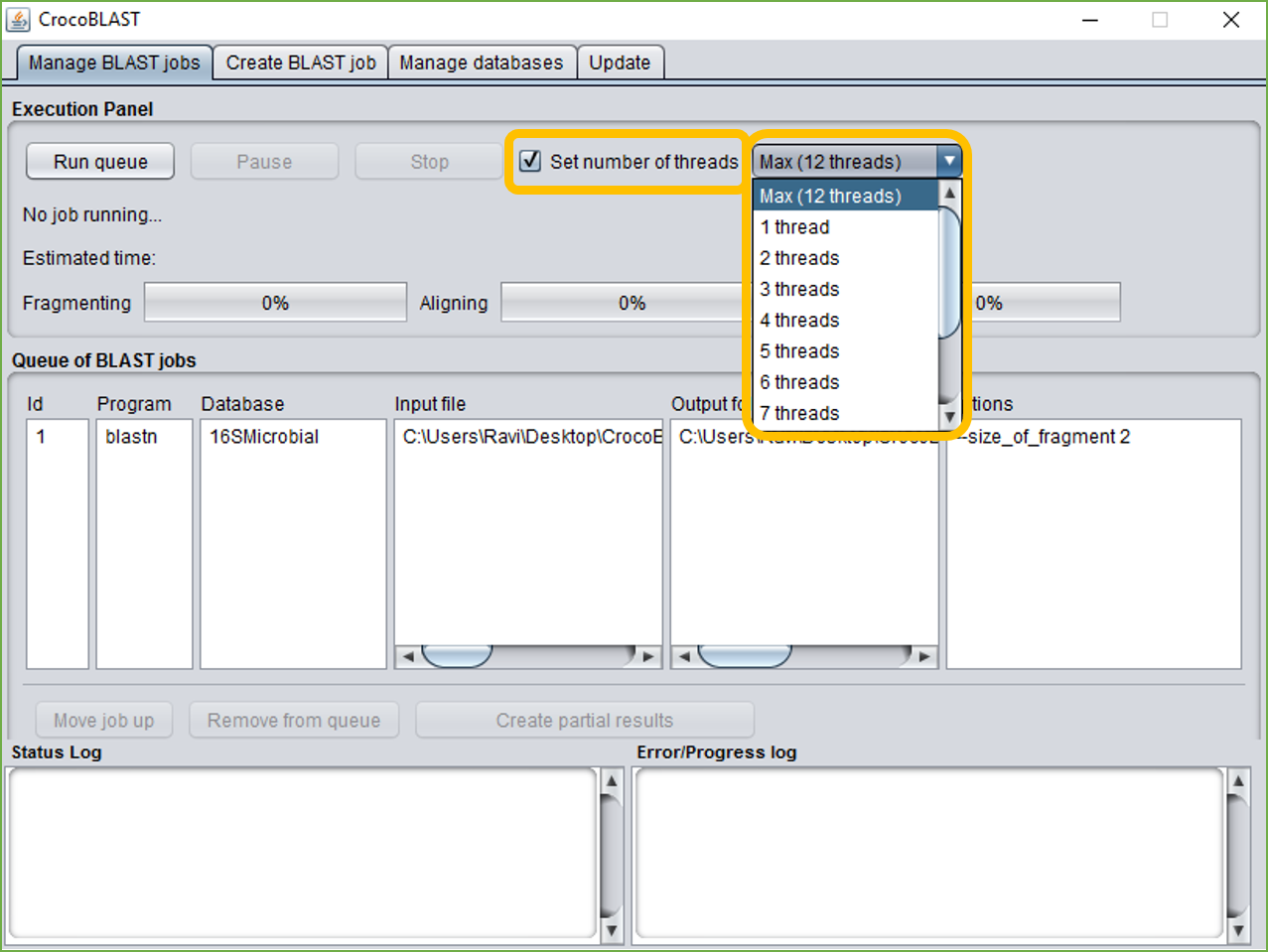Screen dimensions: 1268x952
Task: Click the Pause button
Action: click(x=264, y=162)
